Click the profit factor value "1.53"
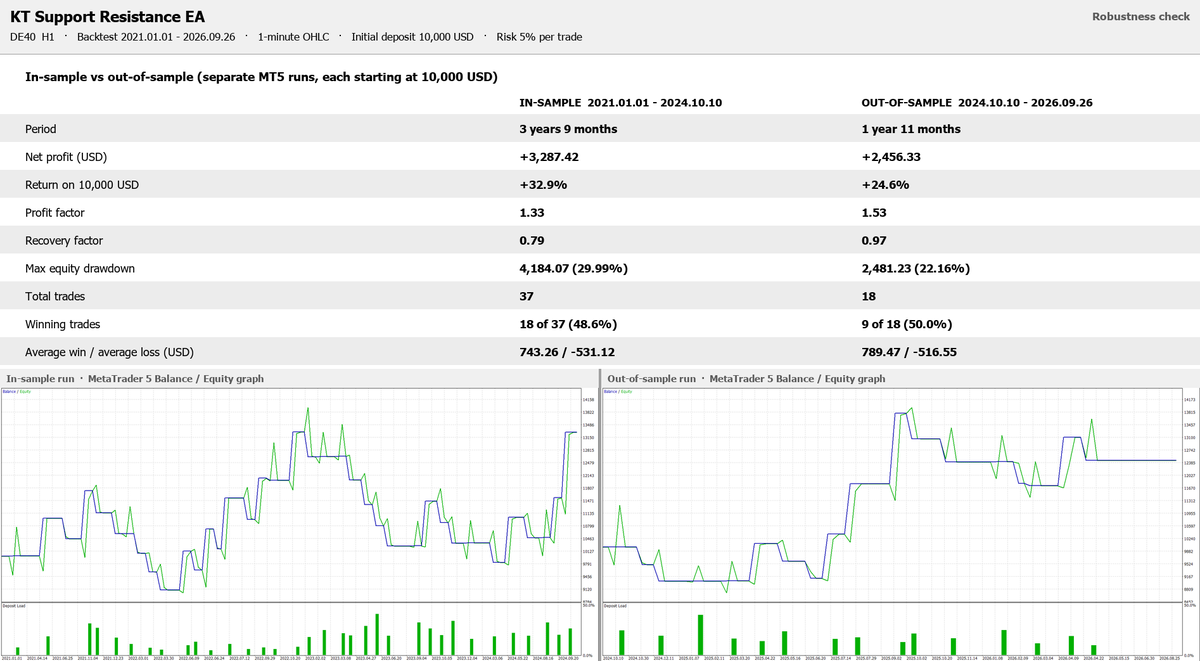1200x661 pixels. coord(874,213)
